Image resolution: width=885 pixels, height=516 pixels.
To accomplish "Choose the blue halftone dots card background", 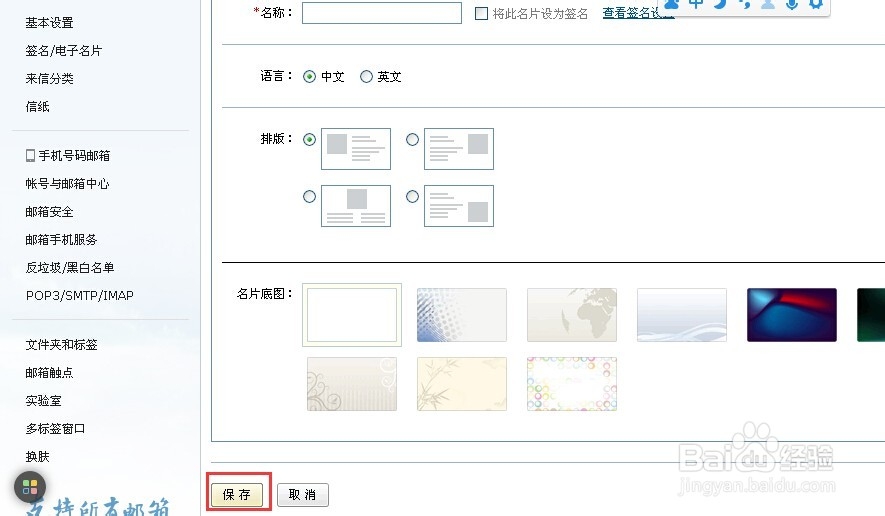I will [x=462, y=315].
